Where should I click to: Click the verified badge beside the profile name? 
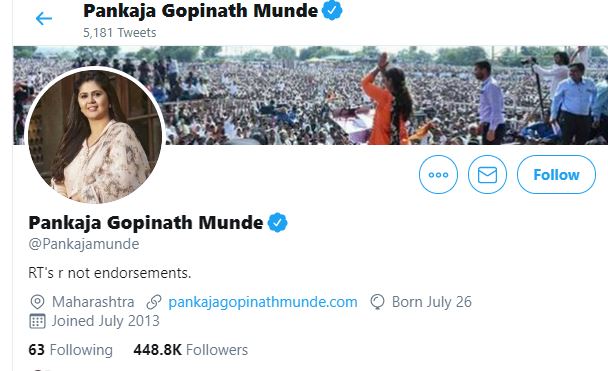(x=278, y=223)
